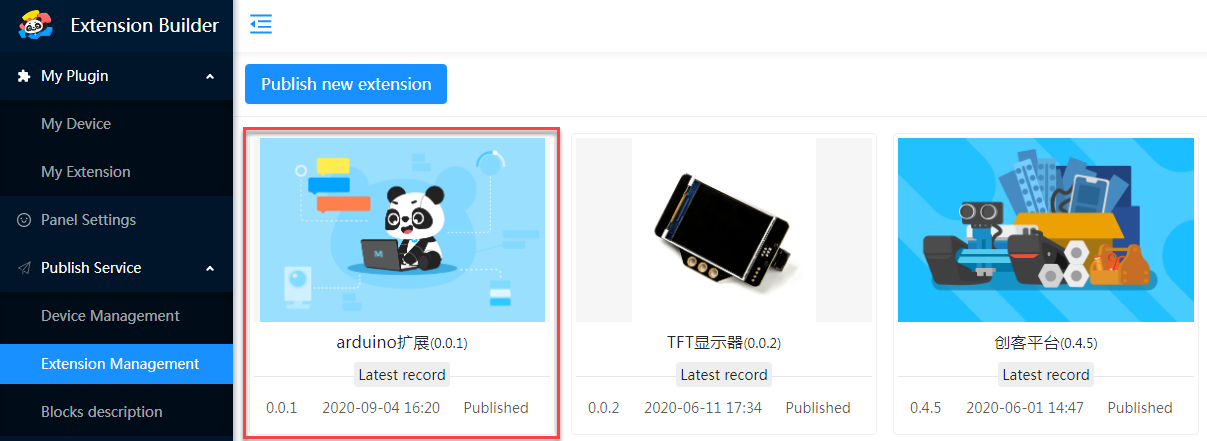The height and width of the screenshot is (441, 1207).
Task: Open Blocks description menu item
Action: [x=116, y=412]
